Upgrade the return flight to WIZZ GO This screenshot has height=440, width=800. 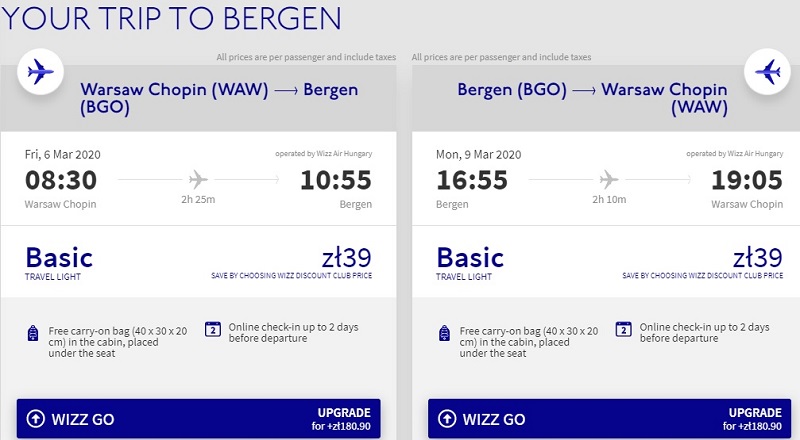(750, 419)
